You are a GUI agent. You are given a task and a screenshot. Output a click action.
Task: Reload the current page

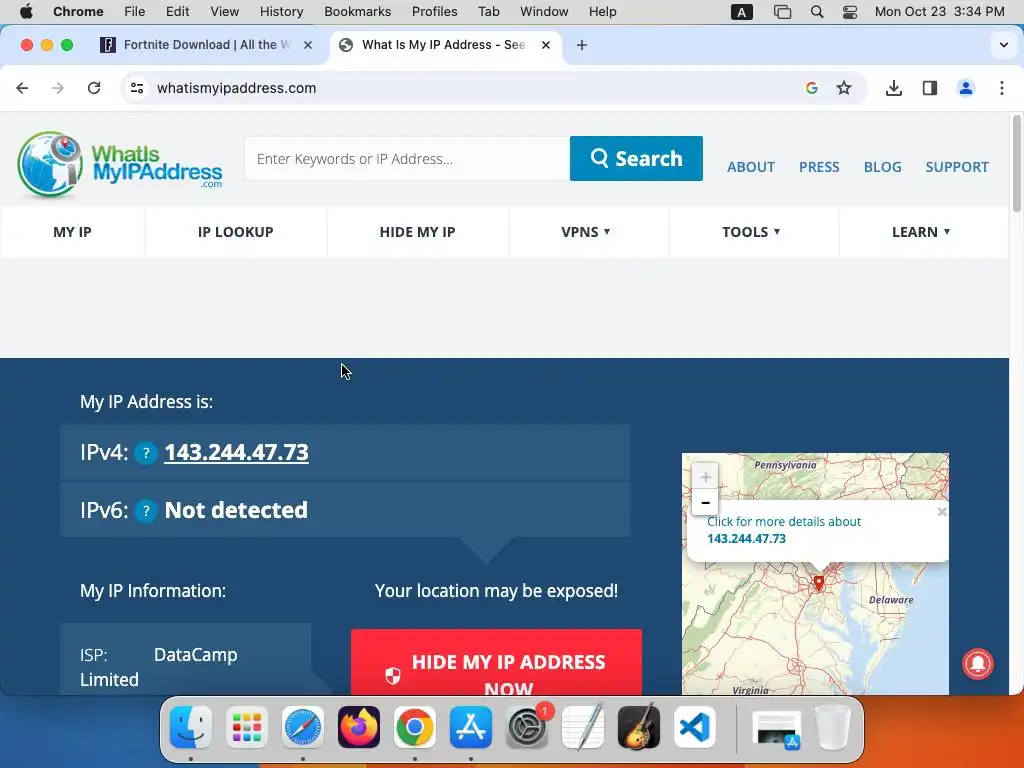[x=94, y=88]
